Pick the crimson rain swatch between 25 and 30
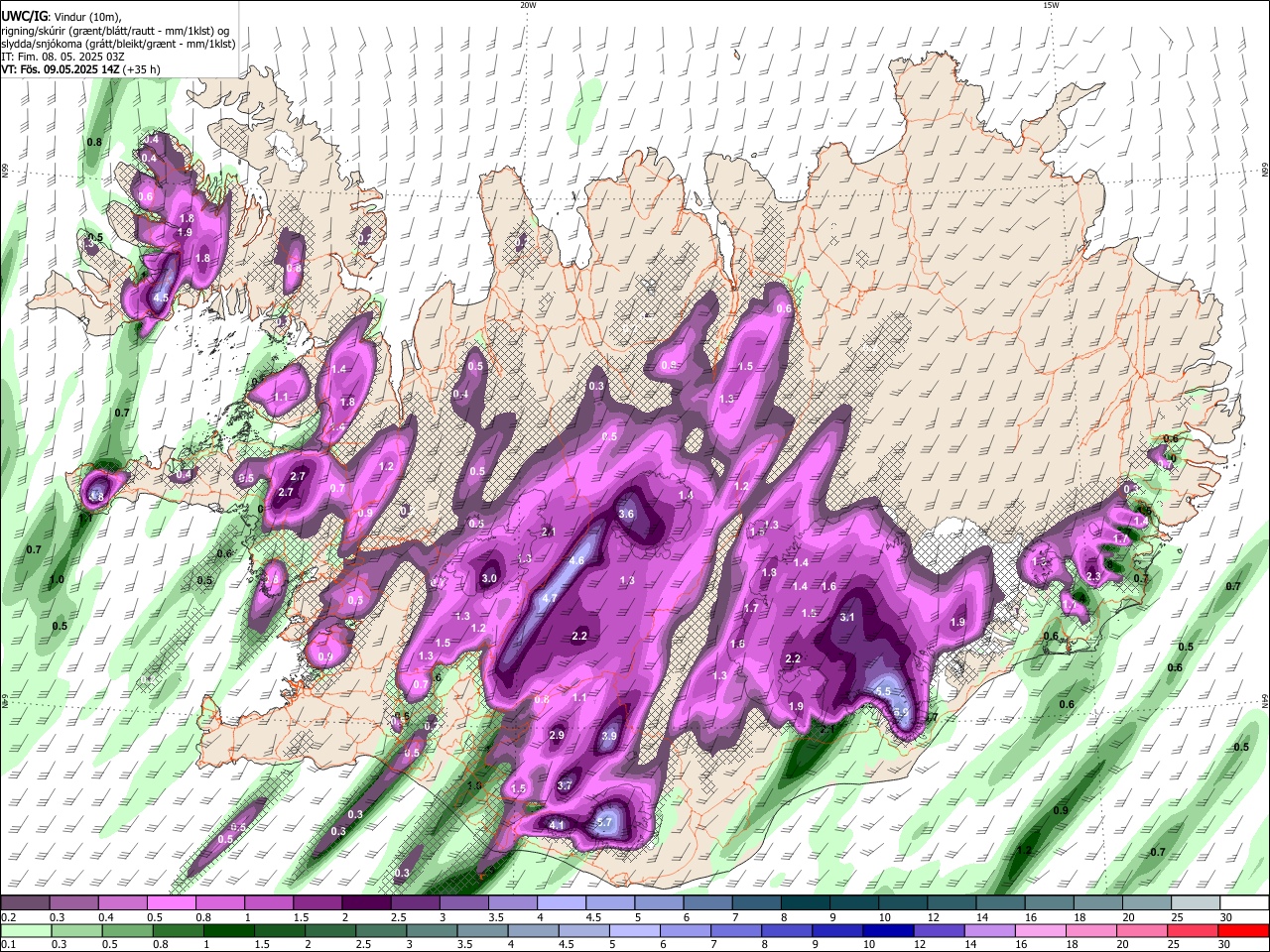The width and height of the screenshot is (1270, 952). [x=1193, y=930]
